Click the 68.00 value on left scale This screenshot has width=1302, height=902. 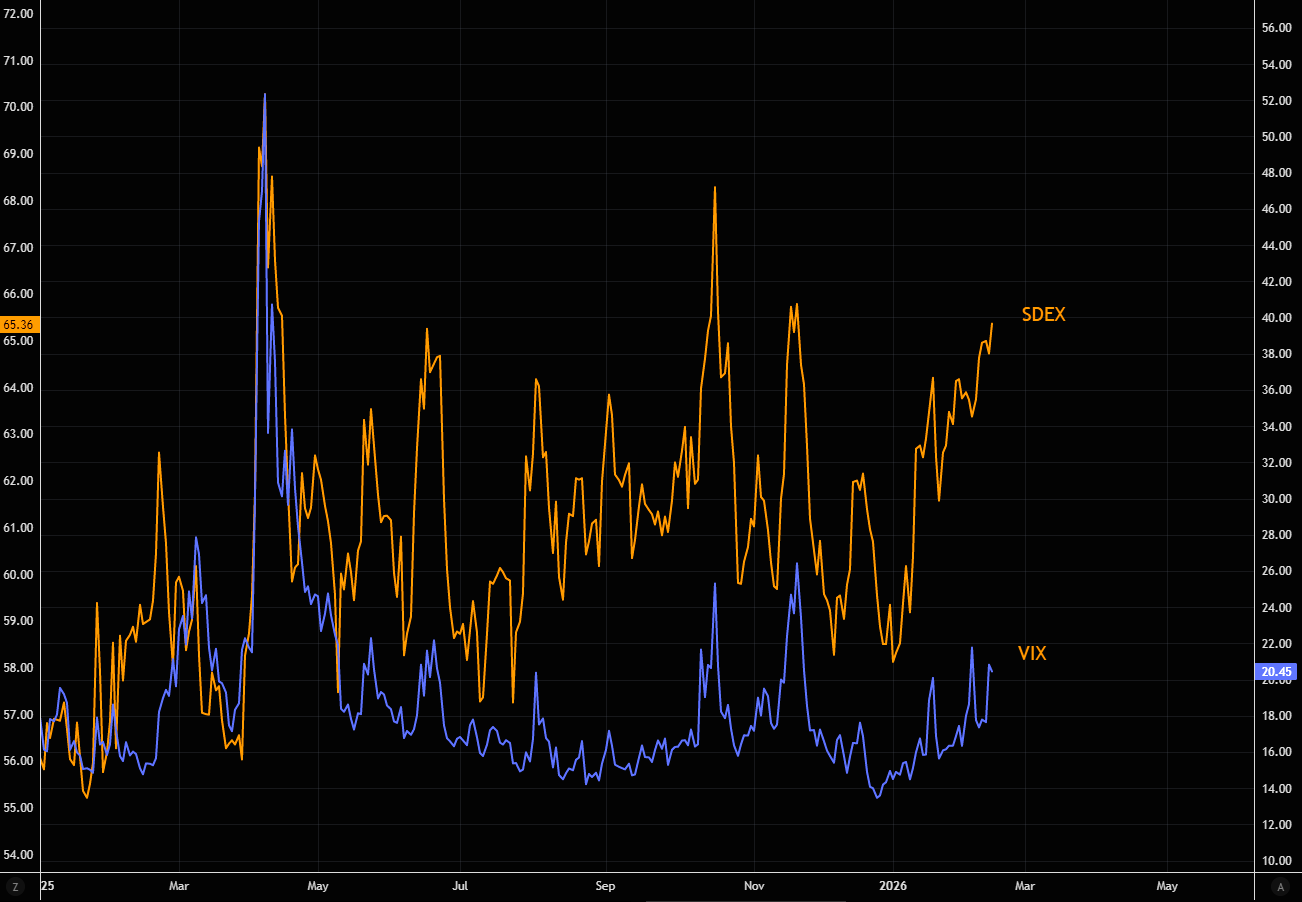point(19,200)
